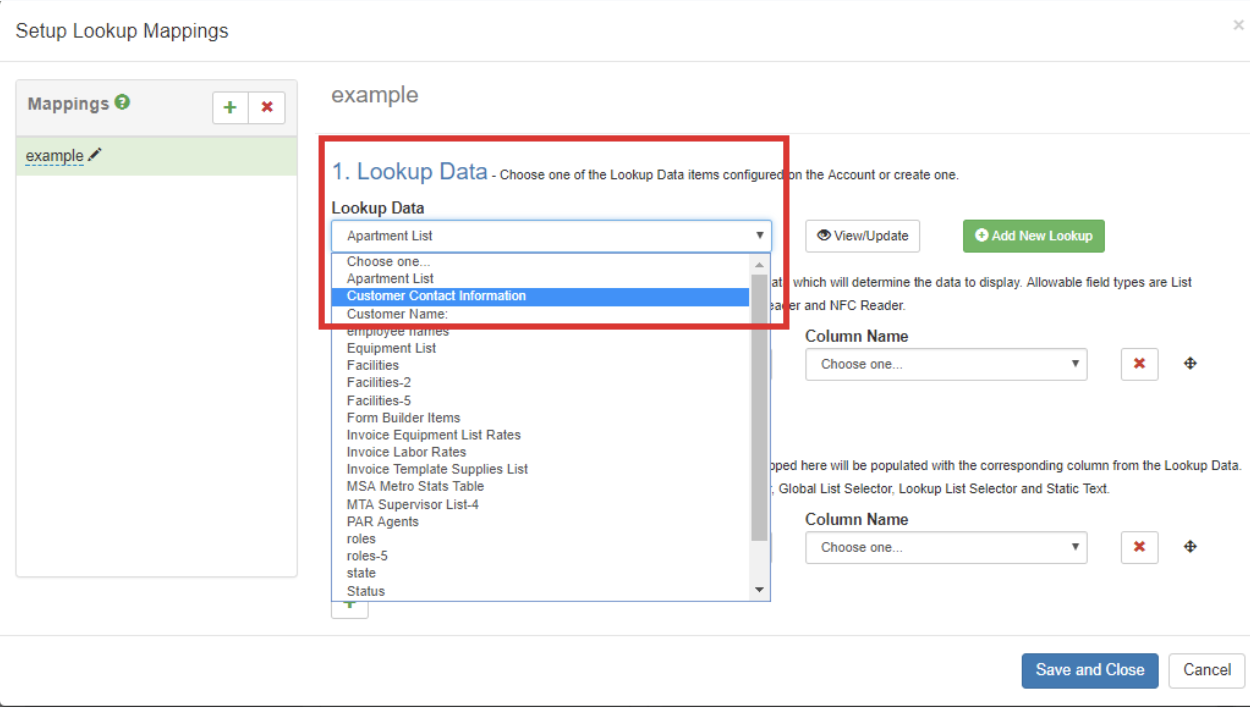Image resolution: width=1250 pixels, height=708 pixels.
Task: Click the small green plus below the dropdown list
Action: coord(349,605)
